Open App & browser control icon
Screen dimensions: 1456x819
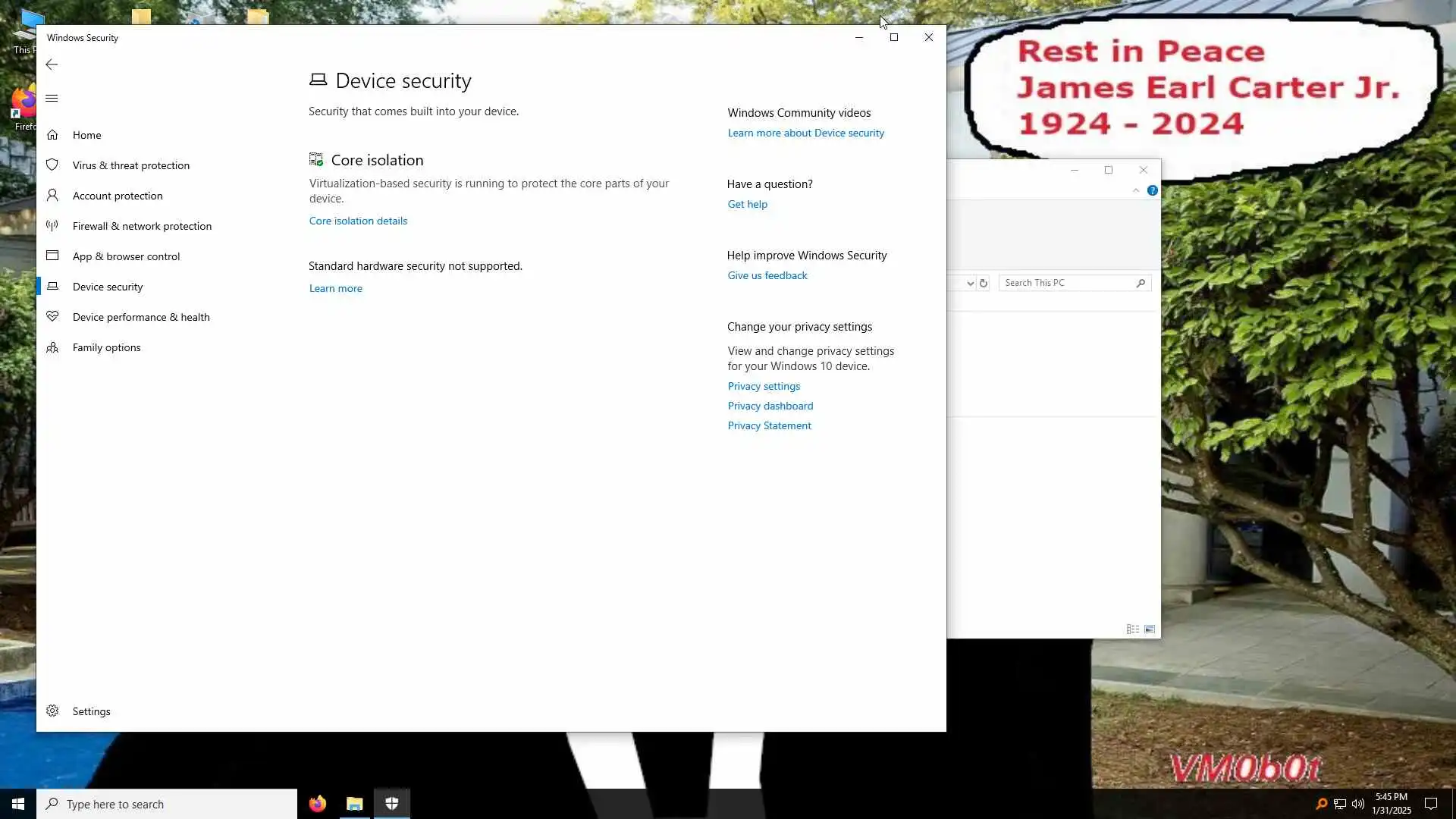pyautogui.click(x=52, y=256)
